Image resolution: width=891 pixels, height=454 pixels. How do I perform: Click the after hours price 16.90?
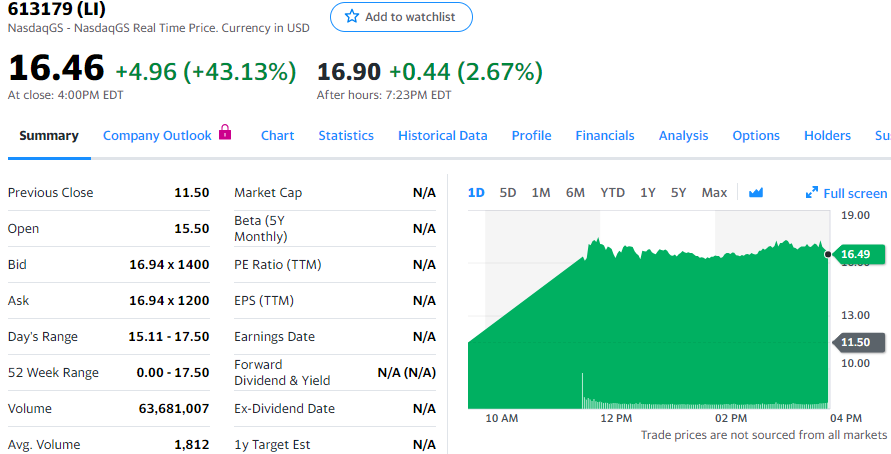[349, 72]
